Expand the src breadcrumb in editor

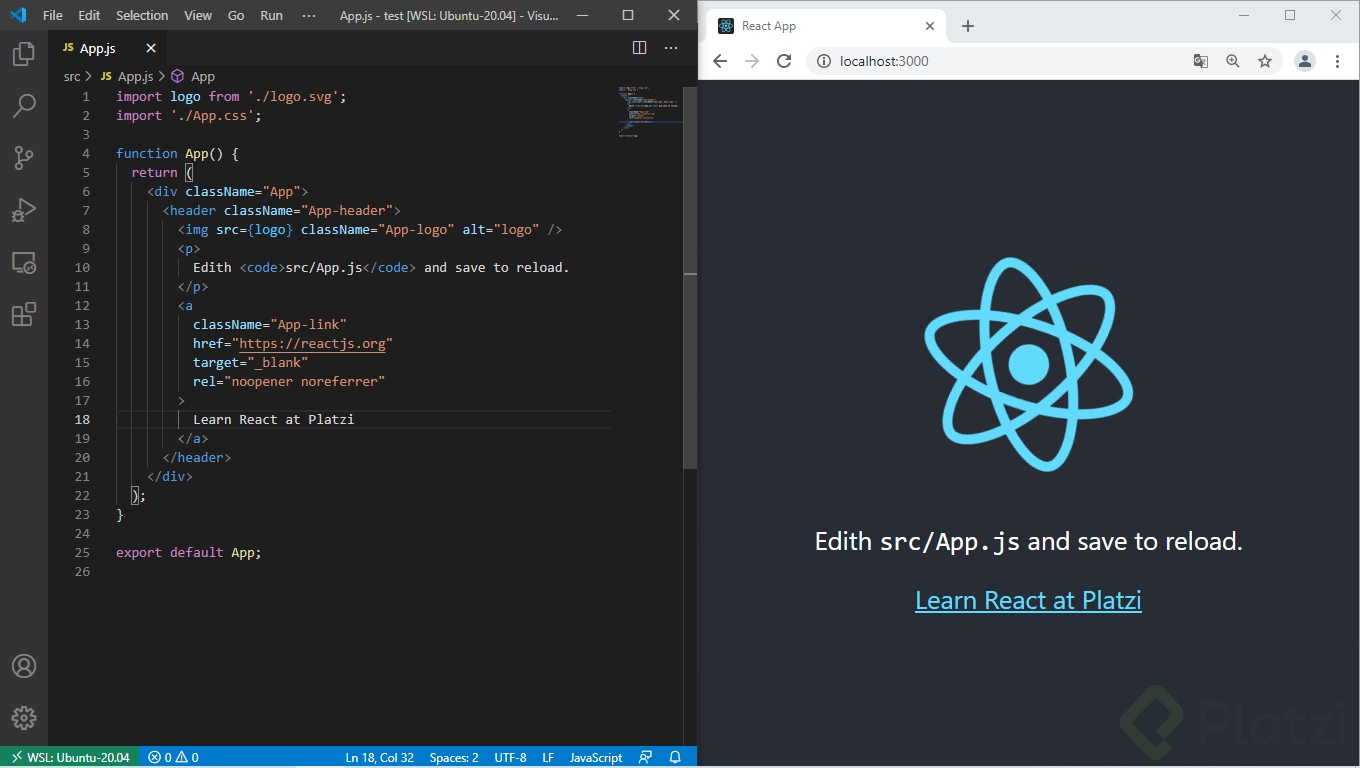[72, 76]
